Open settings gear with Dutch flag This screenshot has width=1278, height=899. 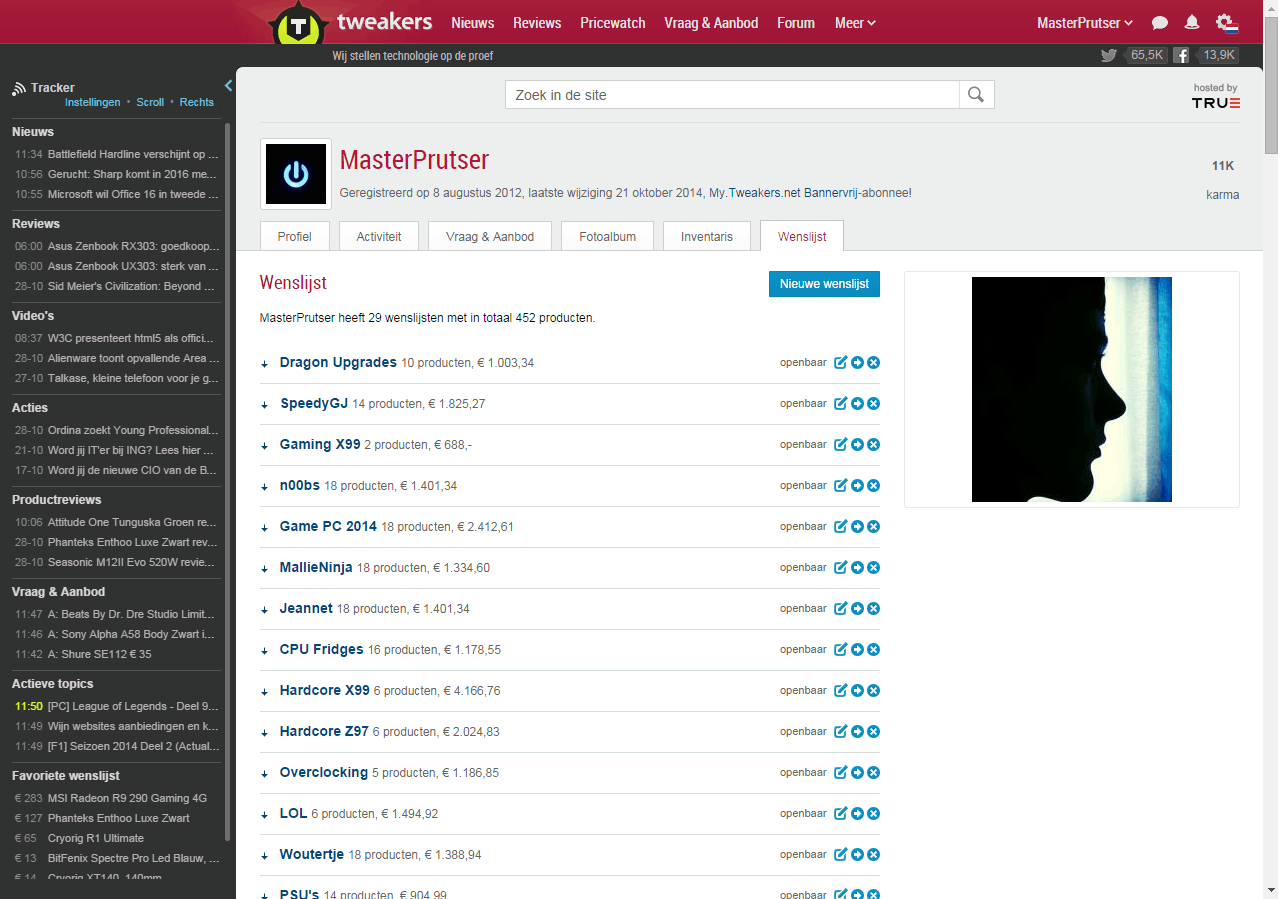pyautogui.click(x=1227, y=23)
